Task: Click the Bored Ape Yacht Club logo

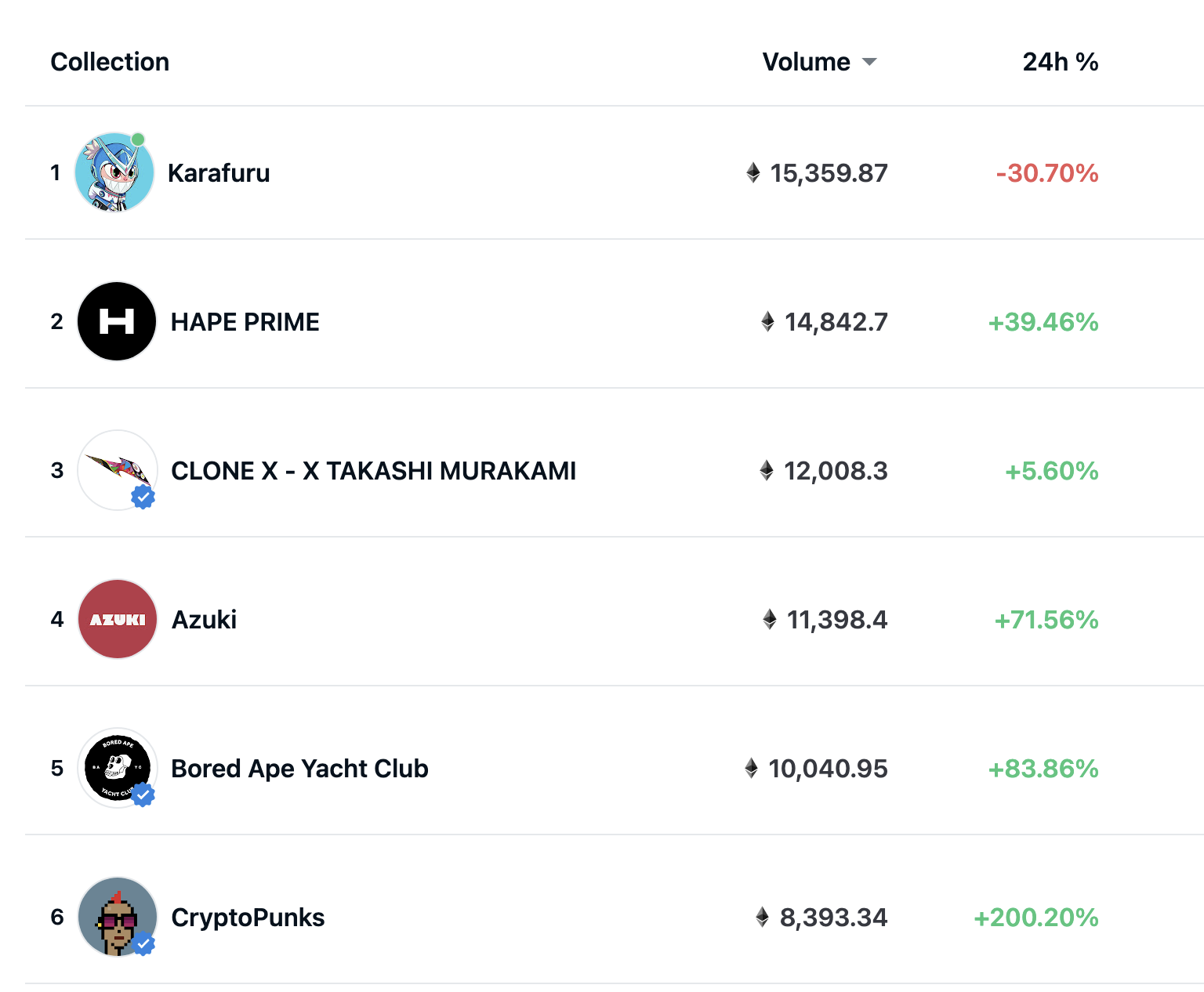Action: (x=118, y=768)
